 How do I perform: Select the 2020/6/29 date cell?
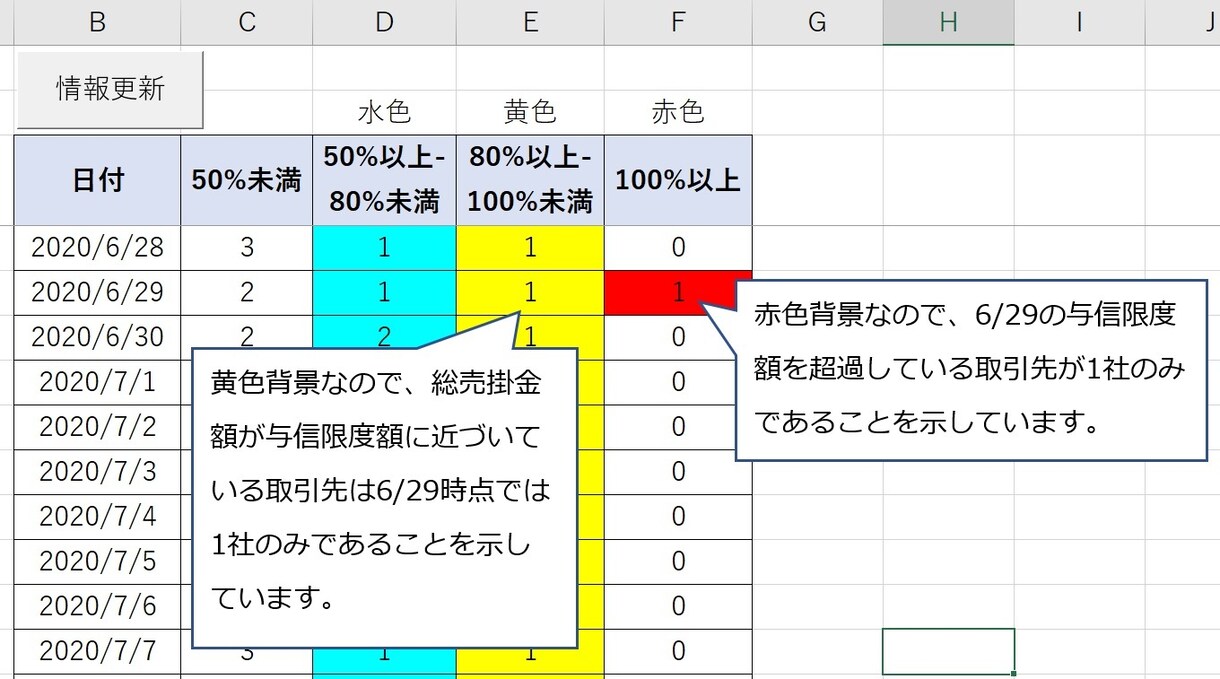(97, 293)
